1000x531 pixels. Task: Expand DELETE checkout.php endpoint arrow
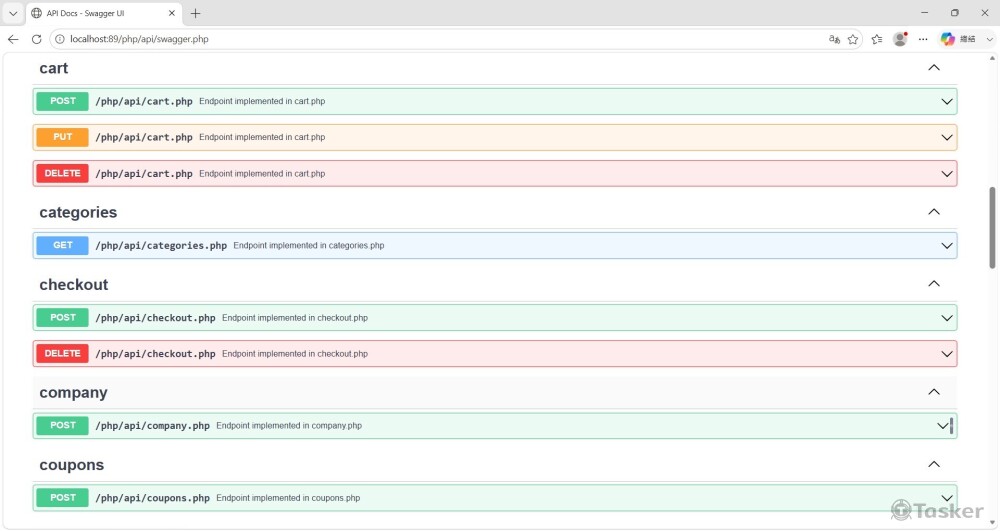[x=946, y=354]
